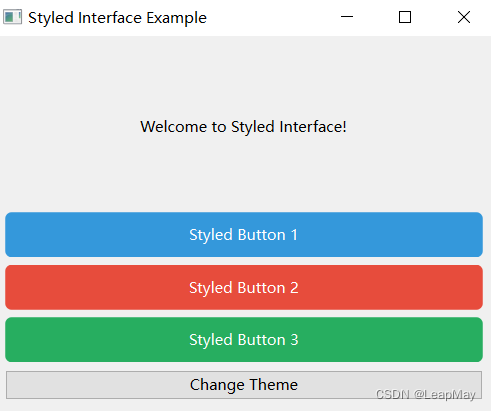Click the application icon in title bar
The image size is (491, 411).
click(x=12, y=17)
